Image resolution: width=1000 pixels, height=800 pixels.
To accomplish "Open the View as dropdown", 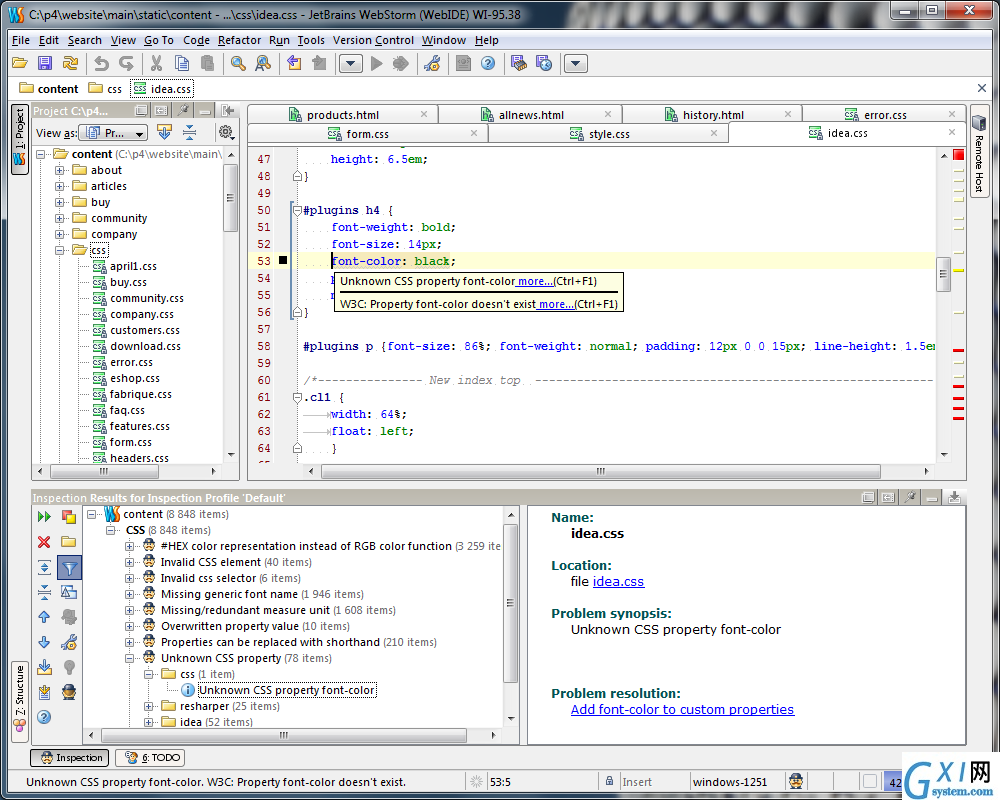I will click(115, 133).
